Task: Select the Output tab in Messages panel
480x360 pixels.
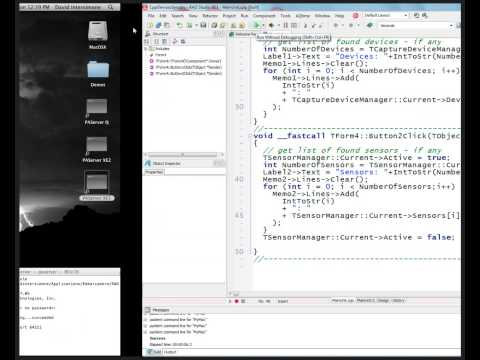Action: (x=170, y=352)
